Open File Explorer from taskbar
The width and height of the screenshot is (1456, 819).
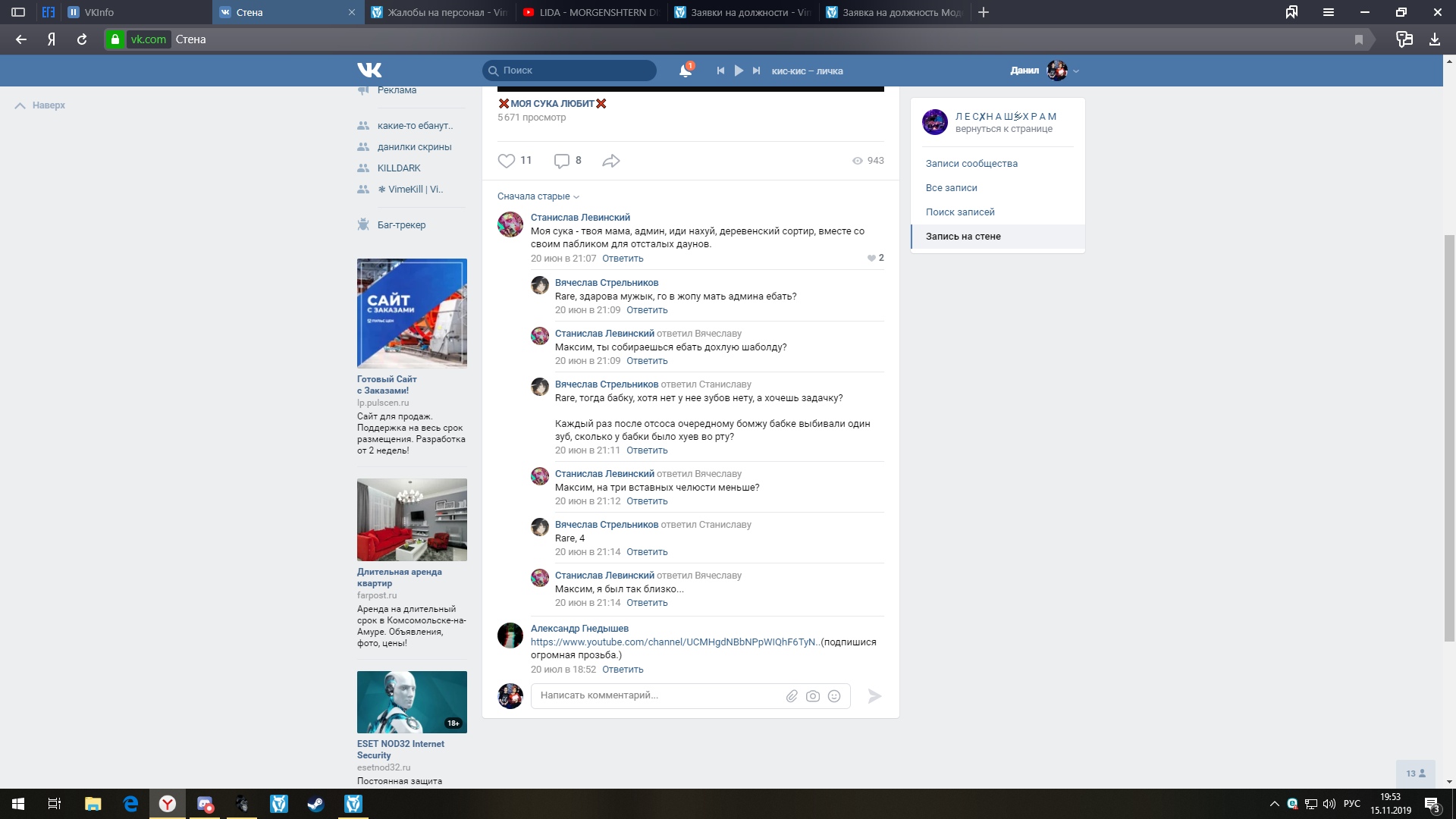pyautogui.click(x=93, y=804)
